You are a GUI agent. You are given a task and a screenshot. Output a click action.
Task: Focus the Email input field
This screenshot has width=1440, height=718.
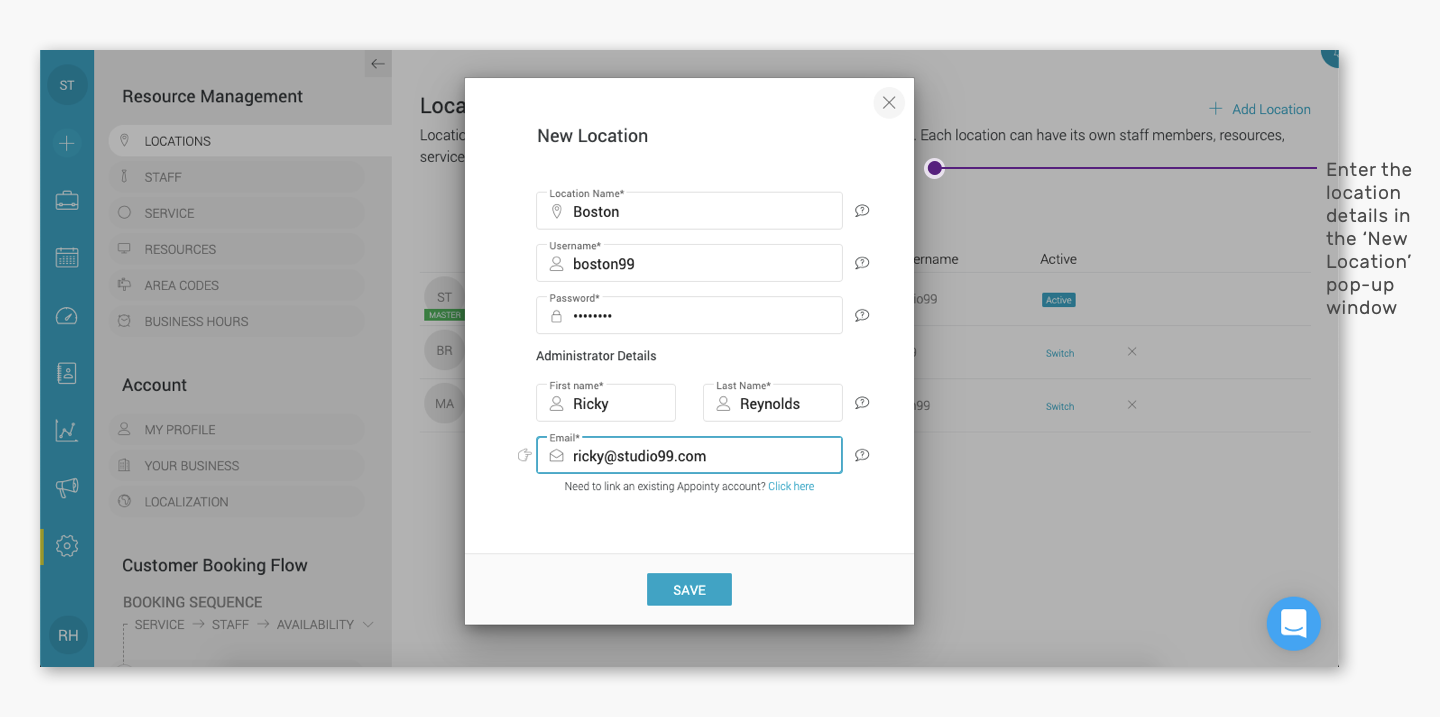click(x=689, y=455)
